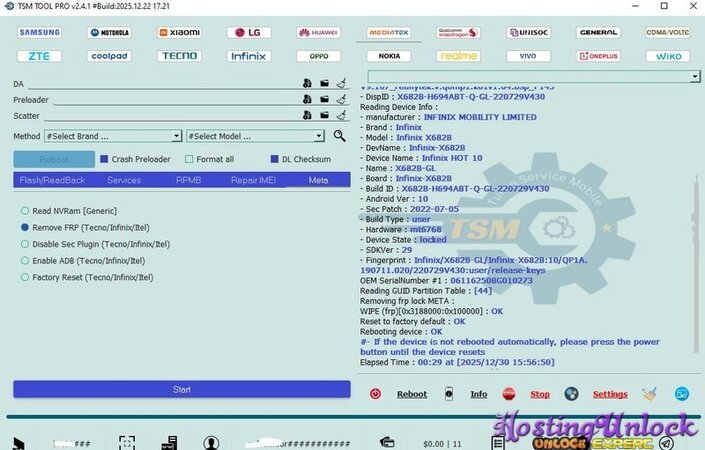Toggle the Crash Preloader checkbox
Viewport: 705px width, 450px height.
tap(104, 159)
